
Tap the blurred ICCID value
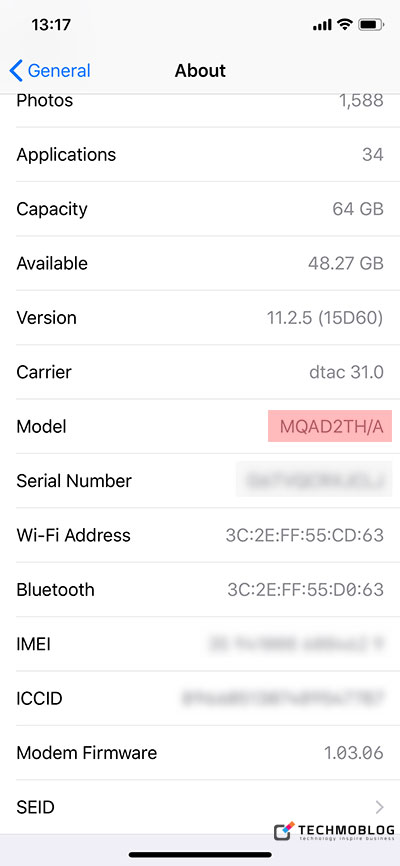(x=283, y=699)
